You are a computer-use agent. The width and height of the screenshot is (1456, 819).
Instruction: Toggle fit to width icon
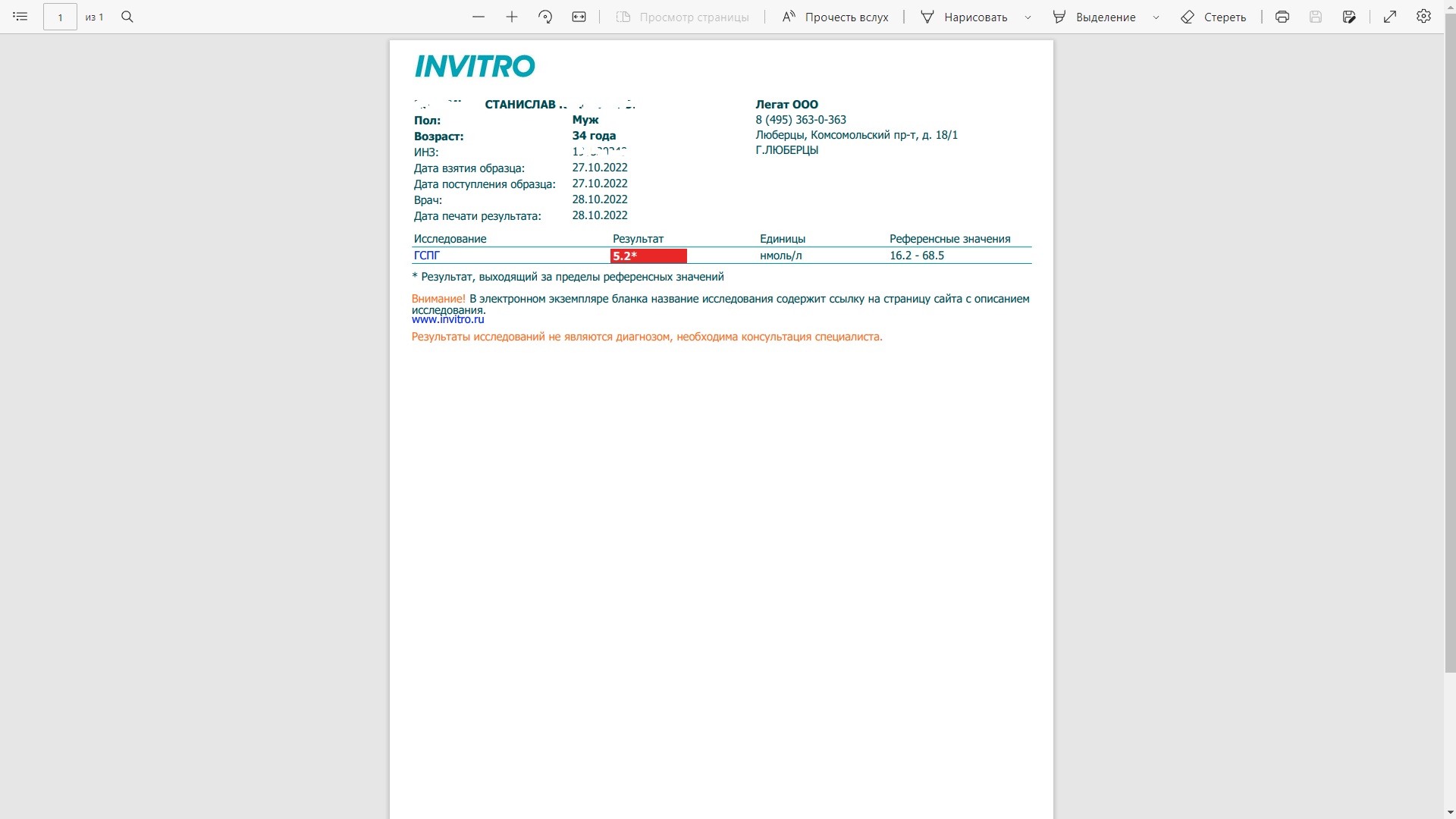pyautogui.click(x=579, y=17)
